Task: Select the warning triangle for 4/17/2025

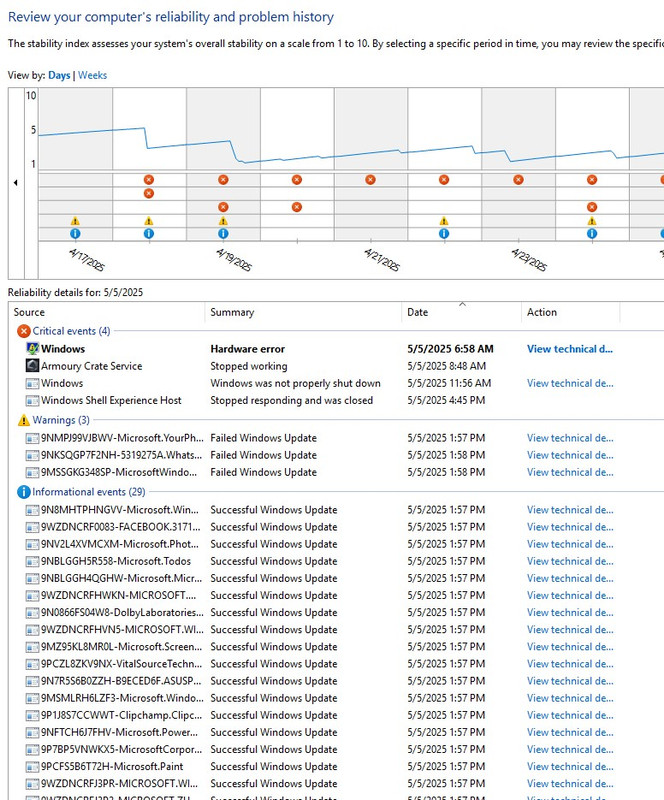Action: 75,221
